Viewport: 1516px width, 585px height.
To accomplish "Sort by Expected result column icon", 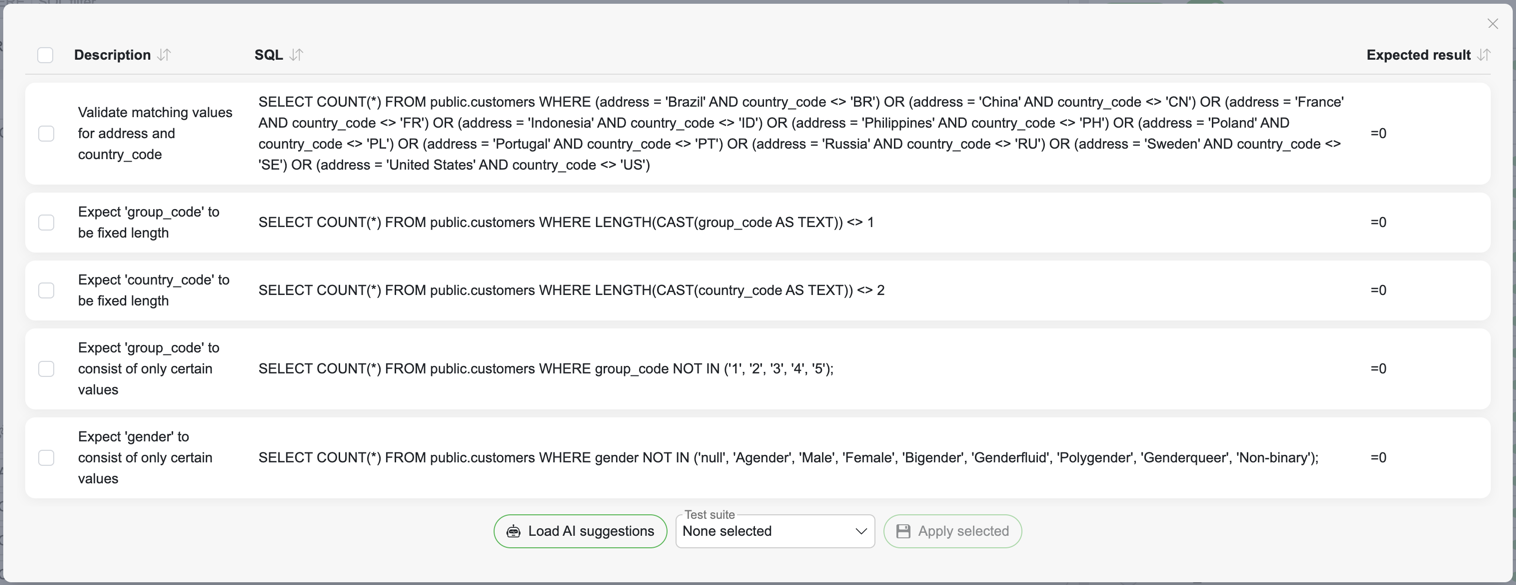I will [x=1484, y=55].
